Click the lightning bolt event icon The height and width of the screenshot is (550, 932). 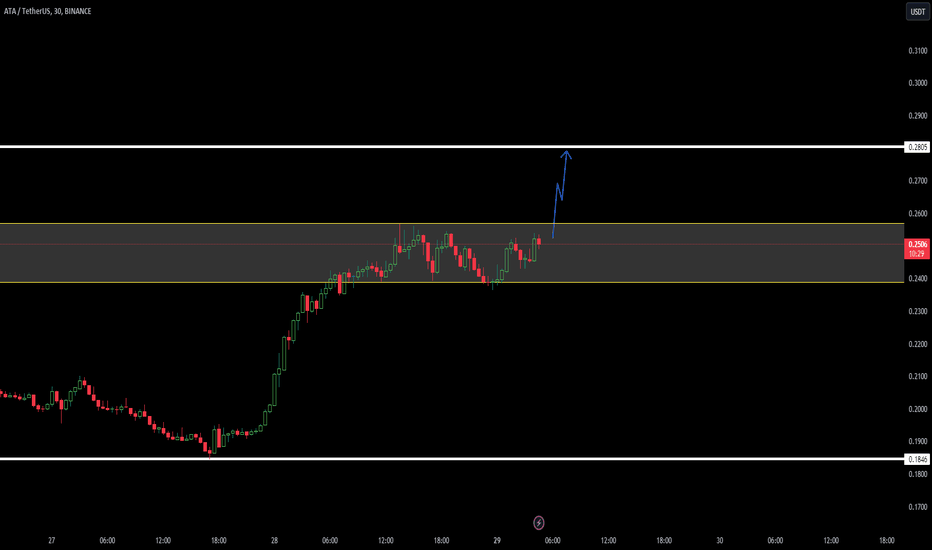[539, 523]
